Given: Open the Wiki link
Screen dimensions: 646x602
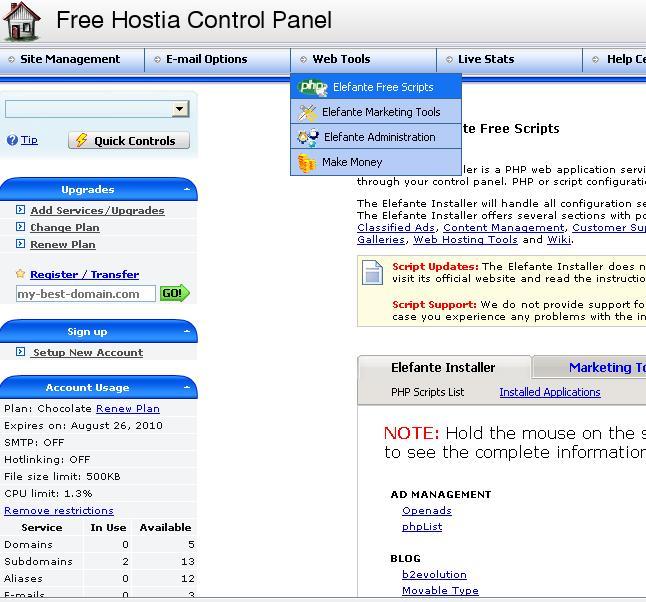Looking at the screenshot, I should [559, 239].
